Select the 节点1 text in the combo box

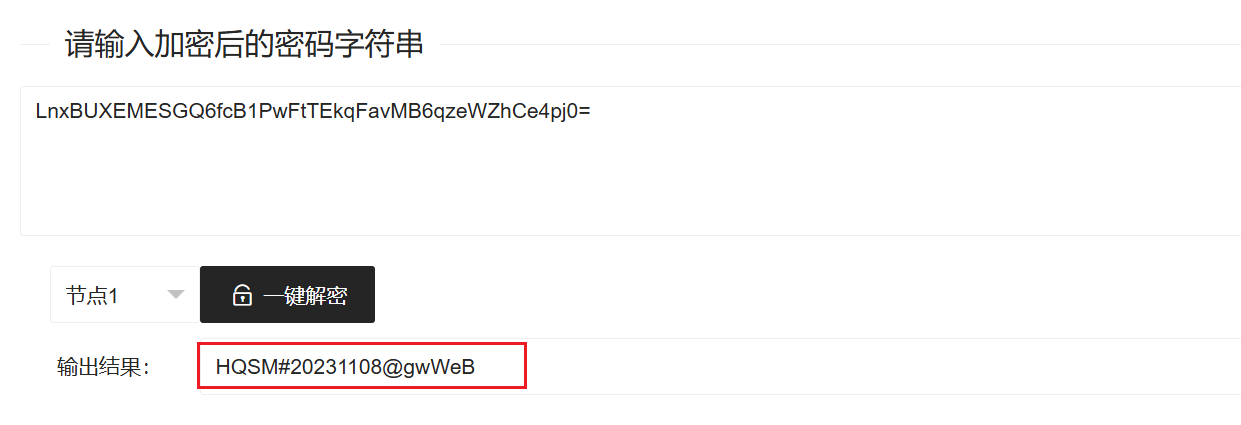click(92, 296)
